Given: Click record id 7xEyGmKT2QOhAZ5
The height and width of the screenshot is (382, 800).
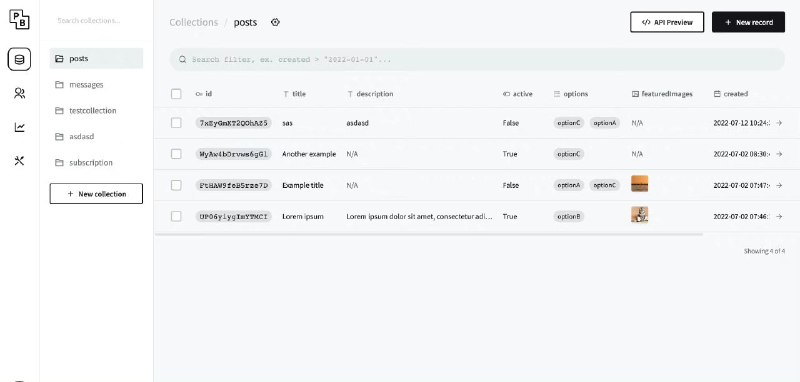Looking at the screenshot, I should click(233, 123).
